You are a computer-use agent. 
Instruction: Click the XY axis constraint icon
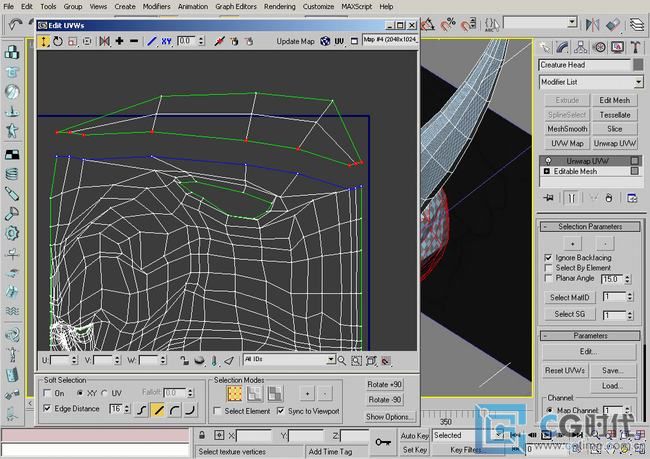(x=166, y=41)
